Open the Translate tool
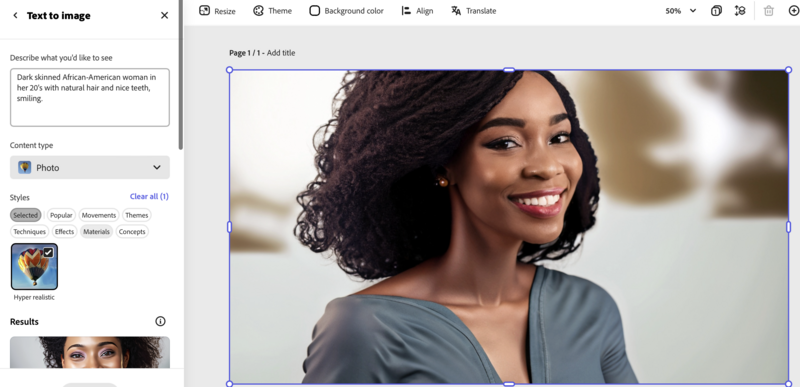This screenshot has height=387, width=800. [x=473, y=11]
